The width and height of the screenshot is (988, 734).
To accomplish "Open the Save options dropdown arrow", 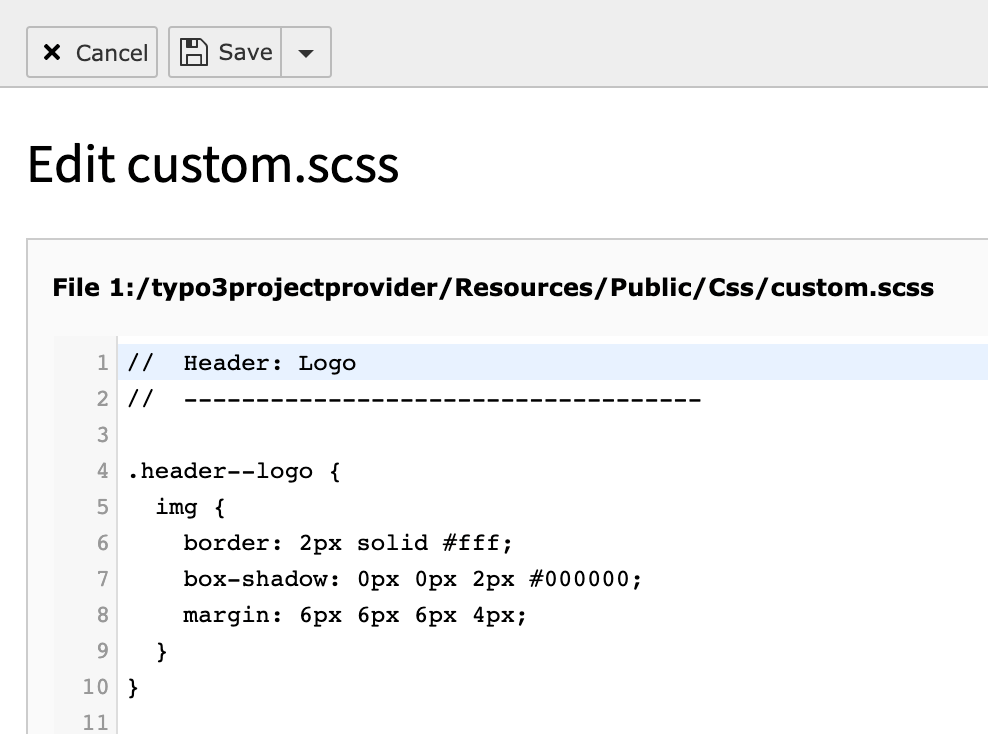I will pos(306,53).
